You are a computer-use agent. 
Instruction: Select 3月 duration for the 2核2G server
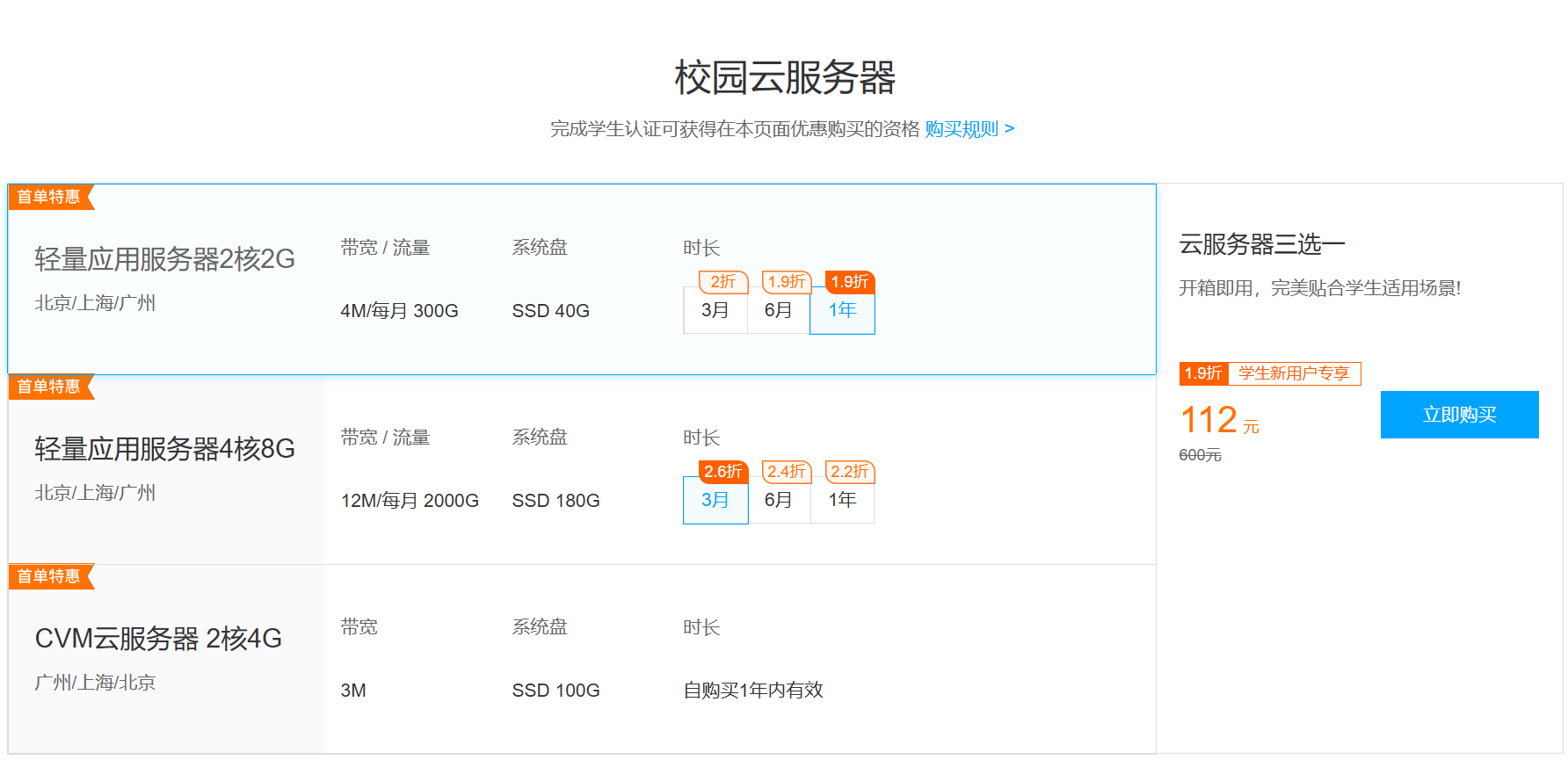click(715, 310)
